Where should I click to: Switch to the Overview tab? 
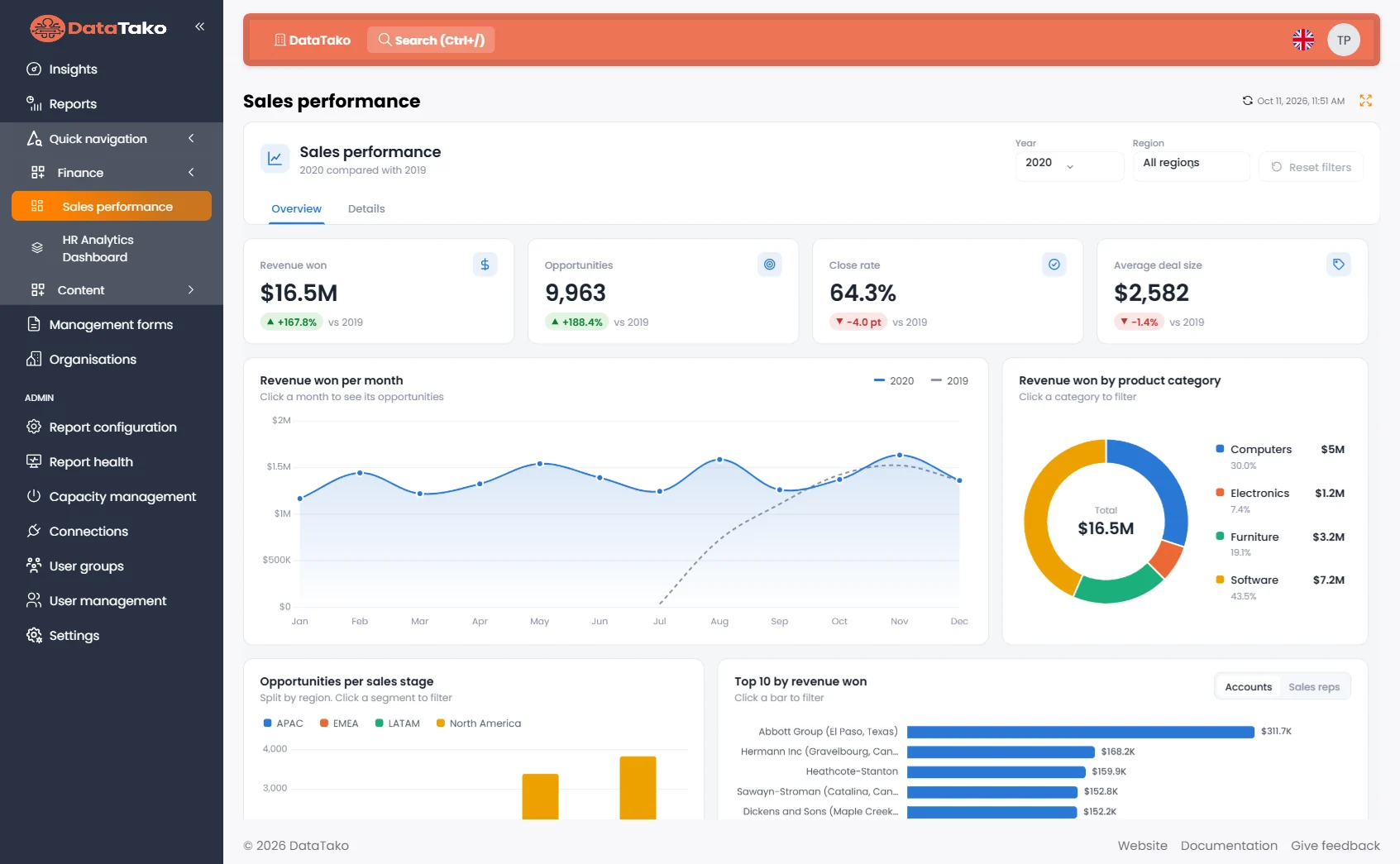tap(296, 209)
